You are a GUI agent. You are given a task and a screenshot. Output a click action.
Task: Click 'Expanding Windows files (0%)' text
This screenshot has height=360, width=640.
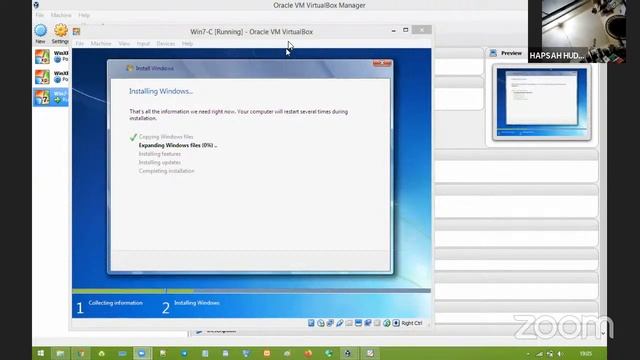[x=178, y=145]
